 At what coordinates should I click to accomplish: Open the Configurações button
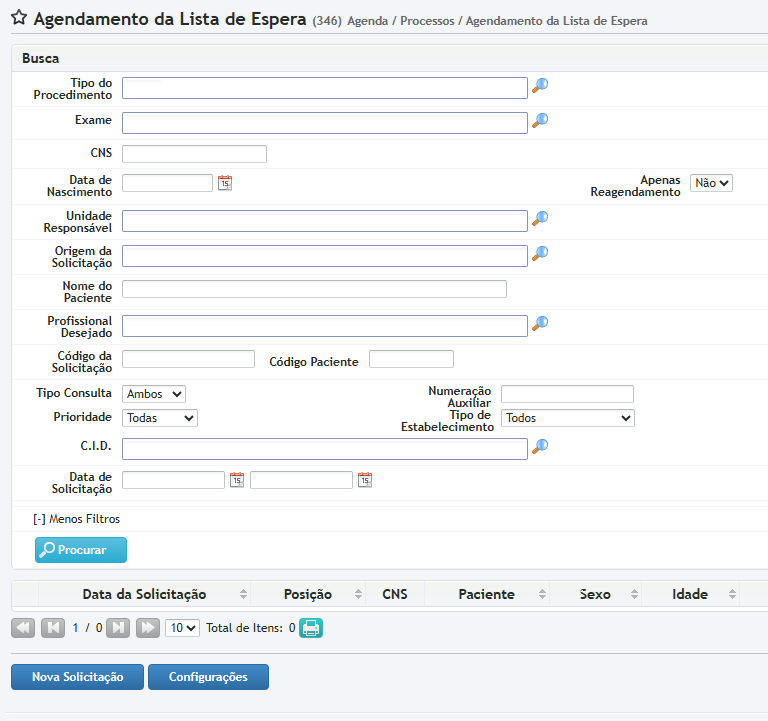pyautogui.click(x=208, y=677)
